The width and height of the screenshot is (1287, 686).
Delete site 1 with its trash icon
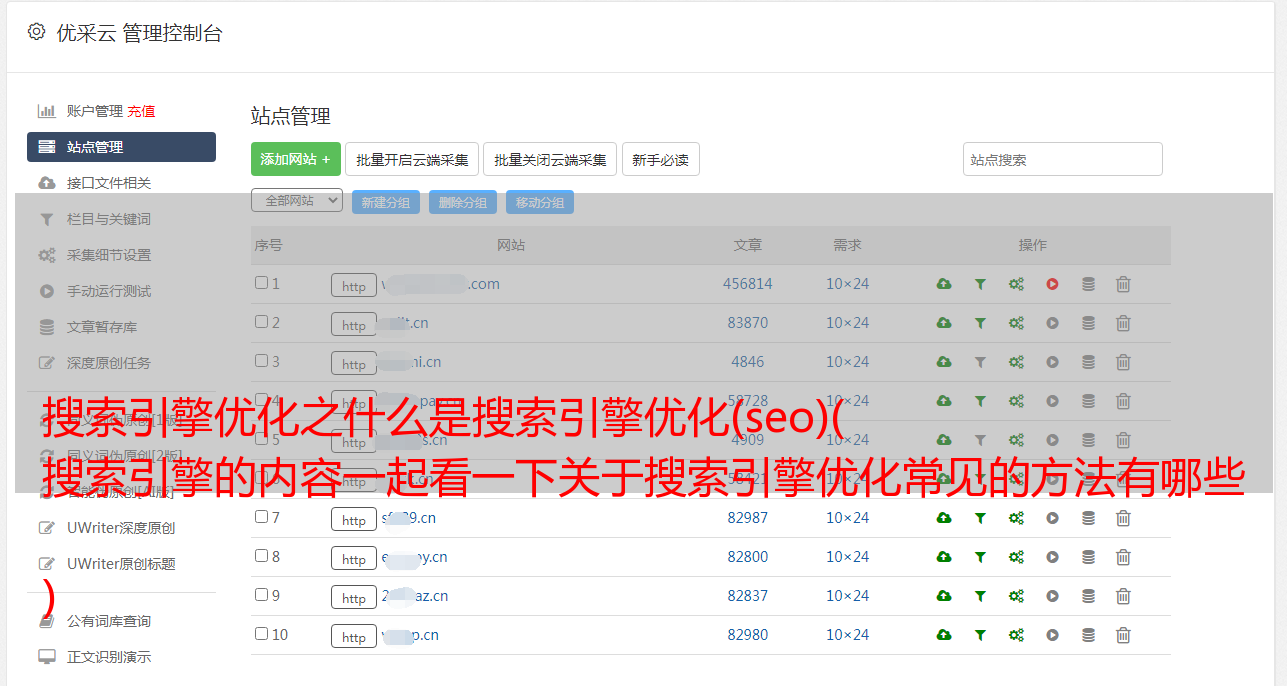(x=1123, y=284)
